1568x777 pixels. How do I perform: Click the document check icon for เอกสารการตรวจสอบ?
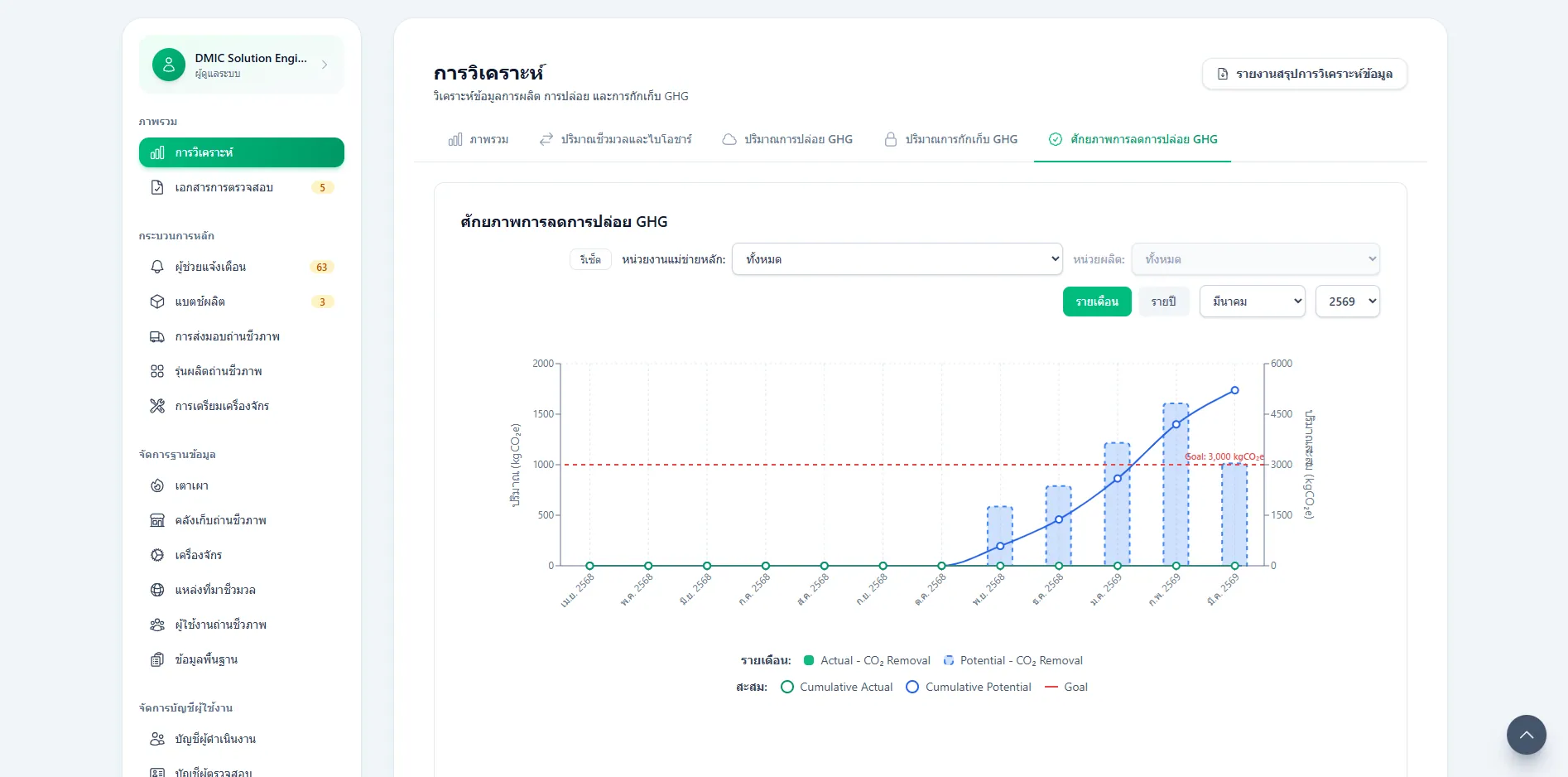pos(157,187)
